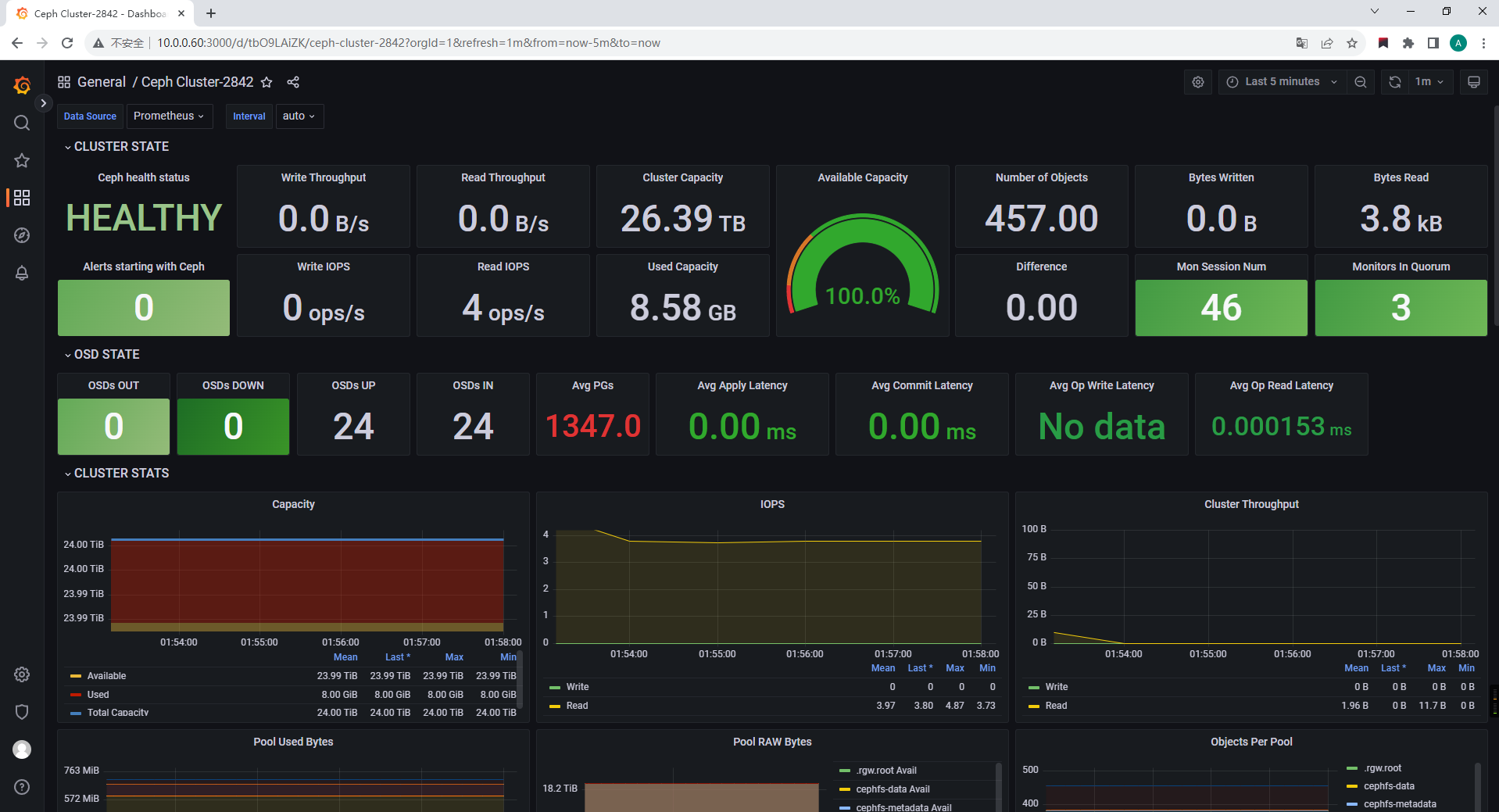The height and width of the screenshot is (812, 1499).
Task: Toggle the Available series in Capacity legend
Action: pos(107,676)
